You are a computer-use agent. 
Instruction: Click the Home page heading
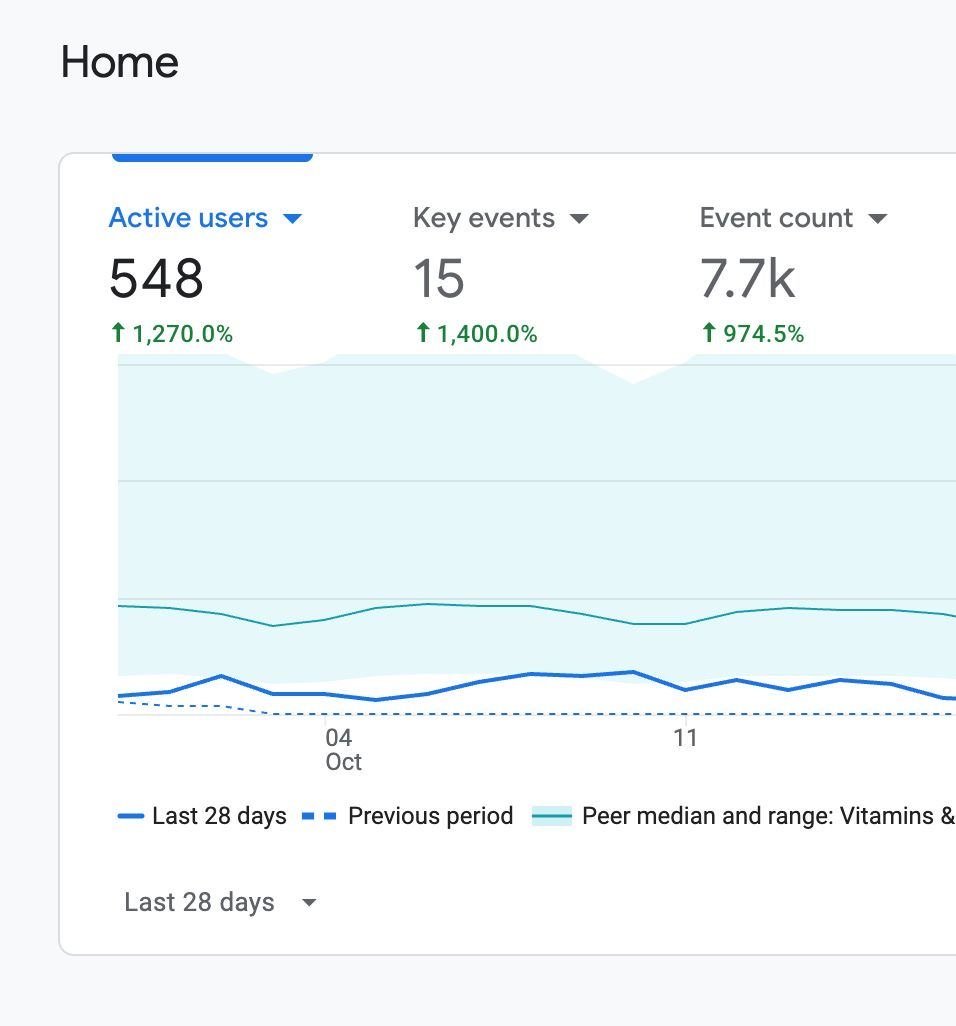[120, 62]
